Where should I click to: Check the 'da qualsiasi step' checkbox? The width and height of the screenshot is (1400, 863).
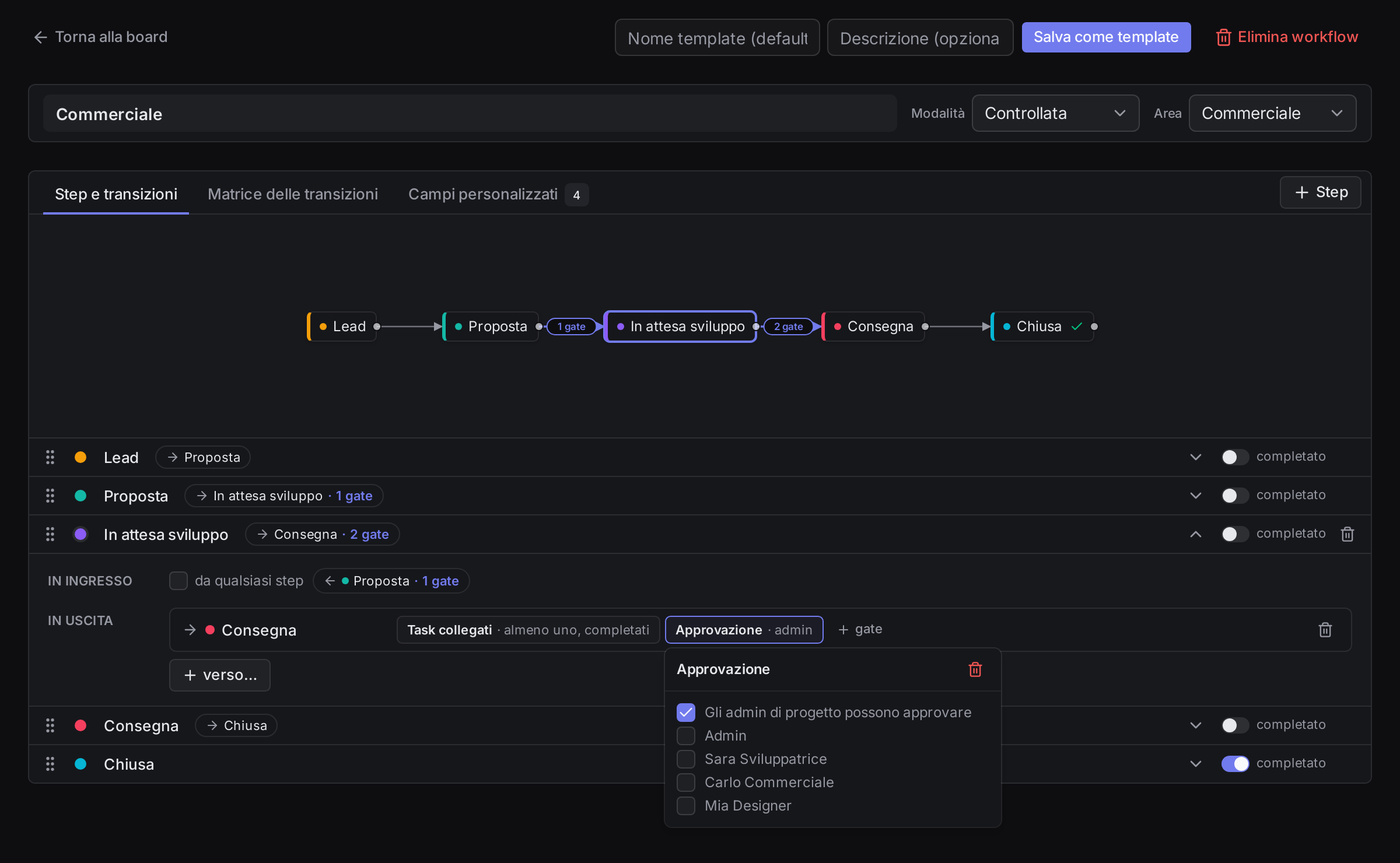(x=178, y=581)
